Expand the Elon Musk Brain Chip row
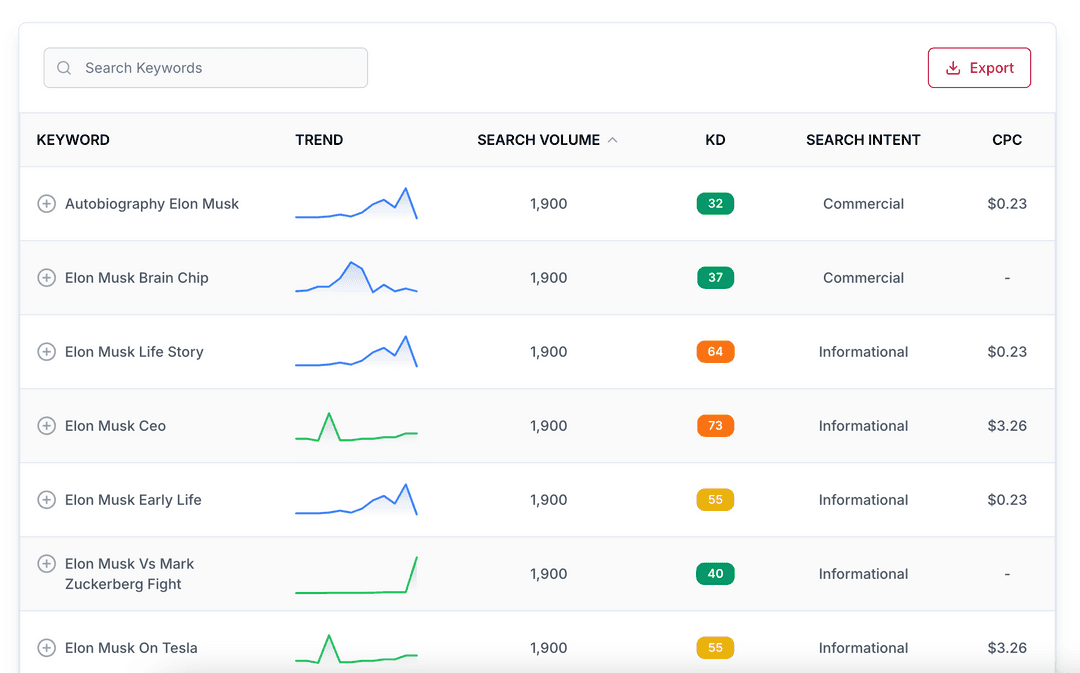Screen dimensions: 1080x673 click(46, 278)
